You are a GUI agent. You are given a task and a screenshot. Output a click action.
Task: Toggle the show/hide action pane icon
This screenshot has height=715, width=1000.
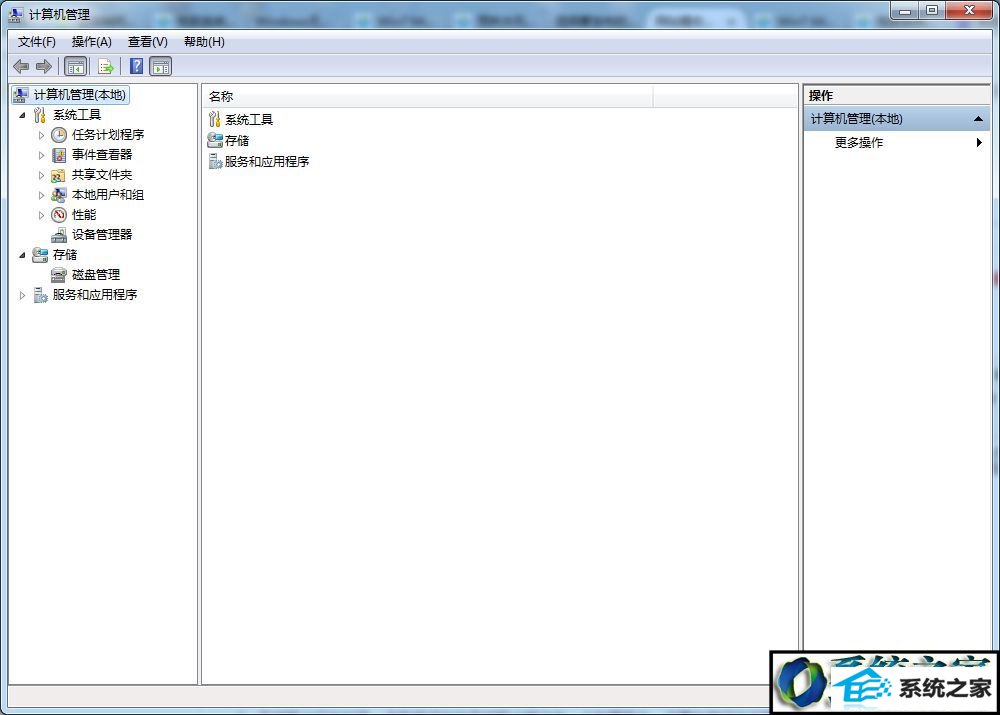pyautogui.click(x=161, y=66)
